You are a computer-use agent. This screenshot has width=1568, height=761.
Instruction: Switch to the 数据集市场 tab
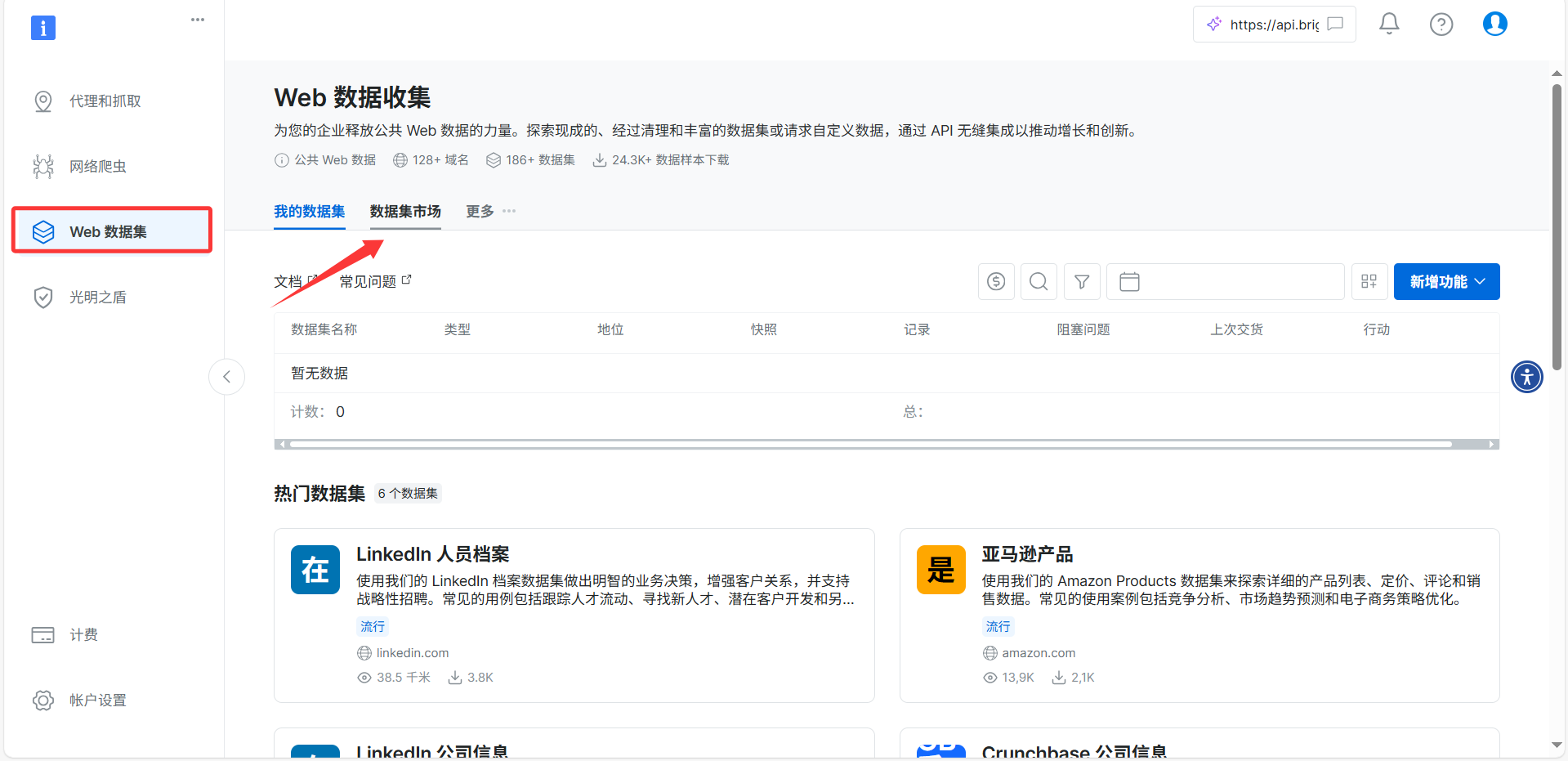click(405, 212)
